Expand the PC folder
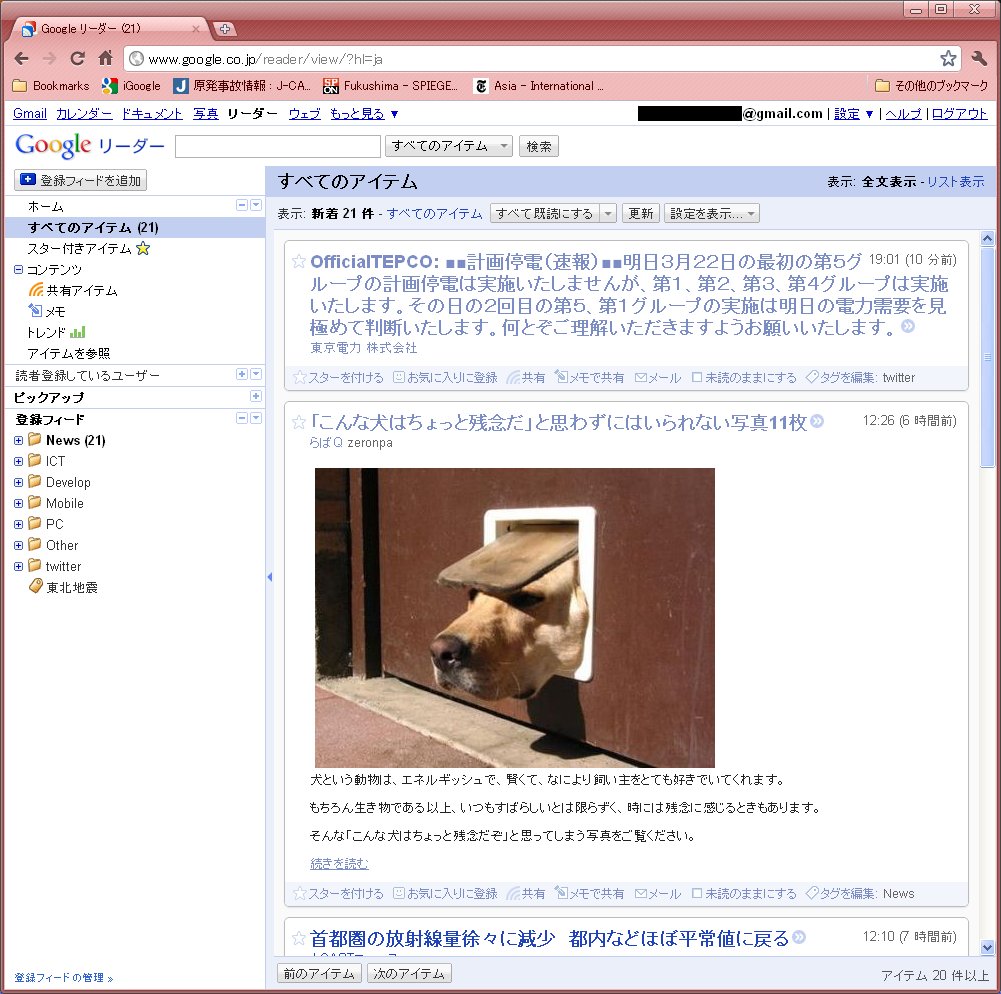 (19, 524)
